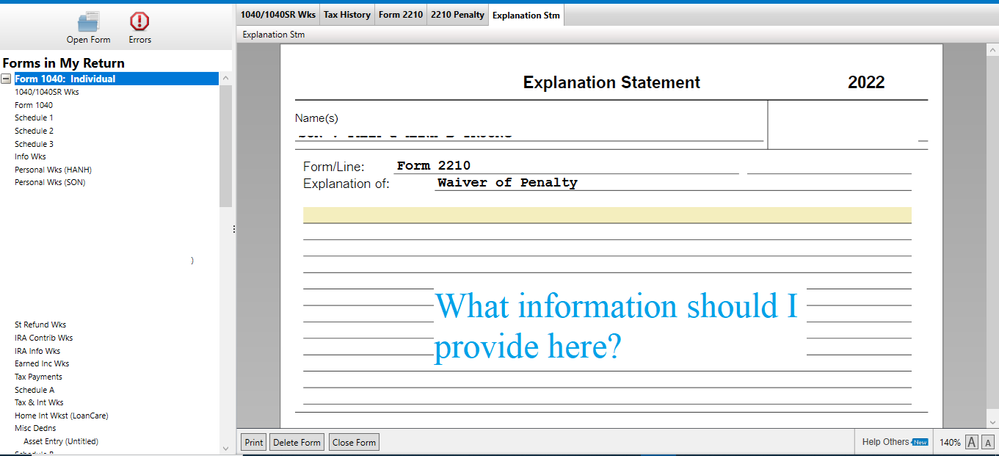Open Personal Wks (SON) in the list

50,182
